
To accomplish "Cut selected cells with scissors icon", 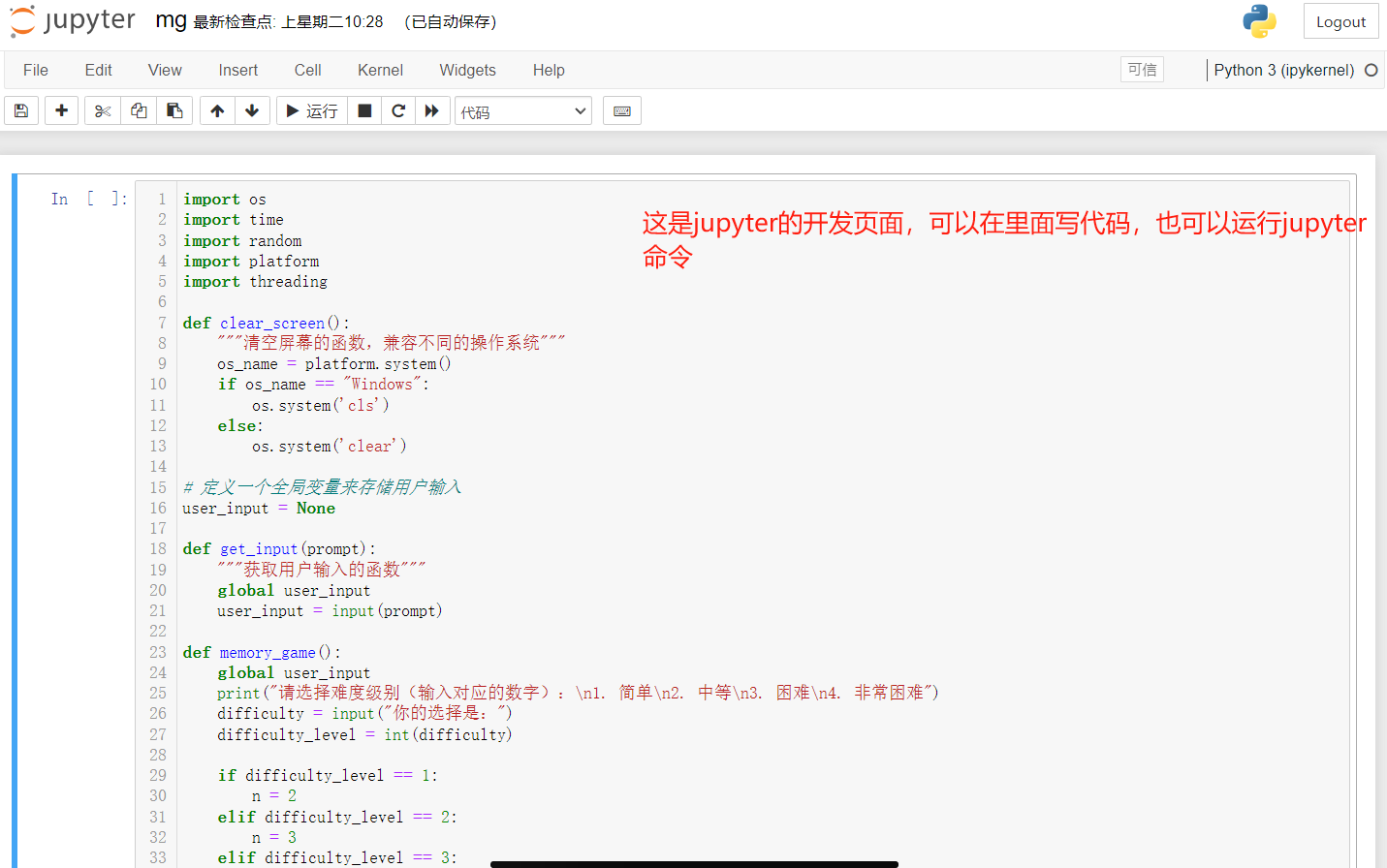I will (103, 110).
